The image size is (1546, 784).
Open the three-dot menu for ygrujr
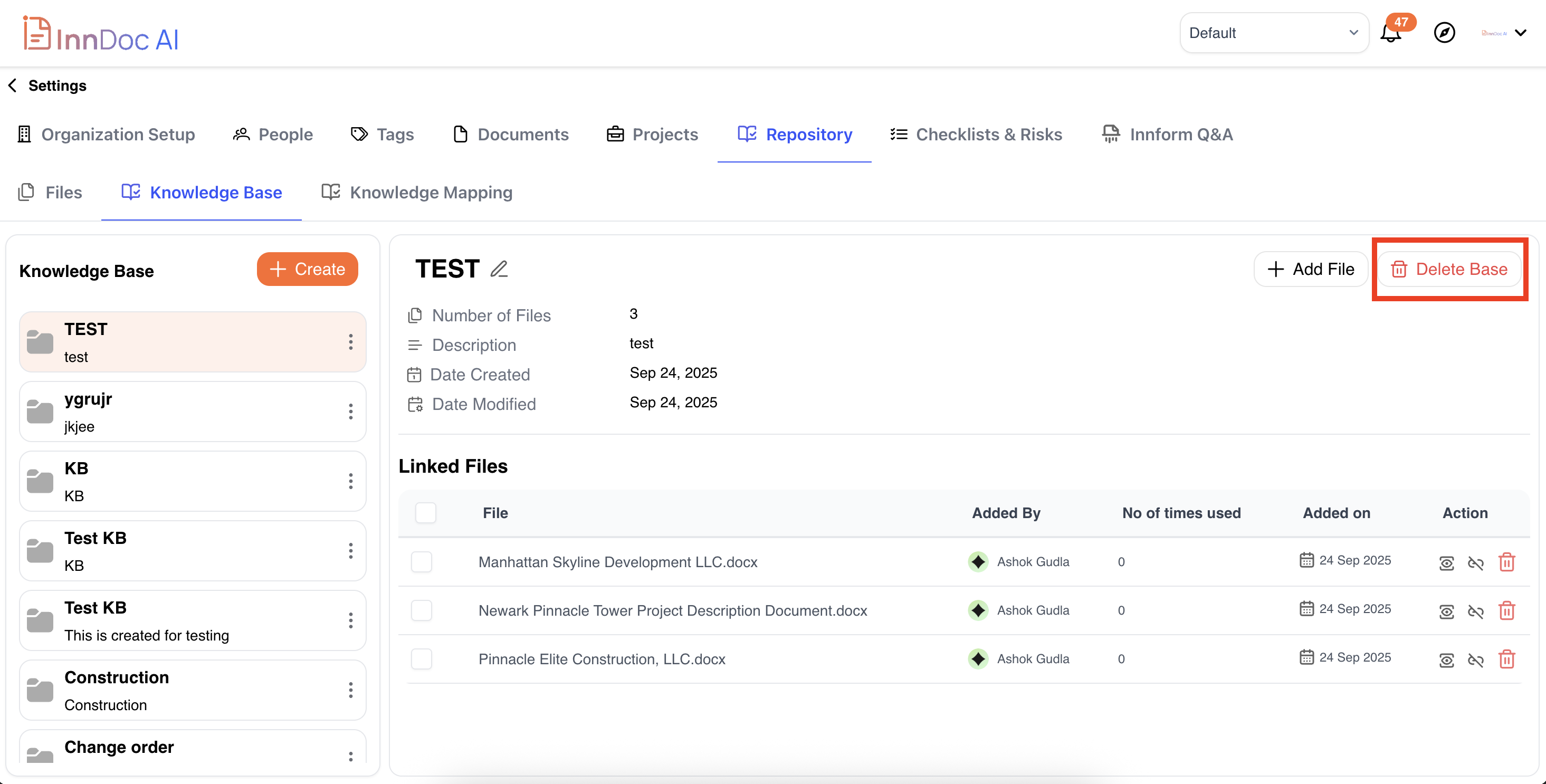(x=350, y=412)
